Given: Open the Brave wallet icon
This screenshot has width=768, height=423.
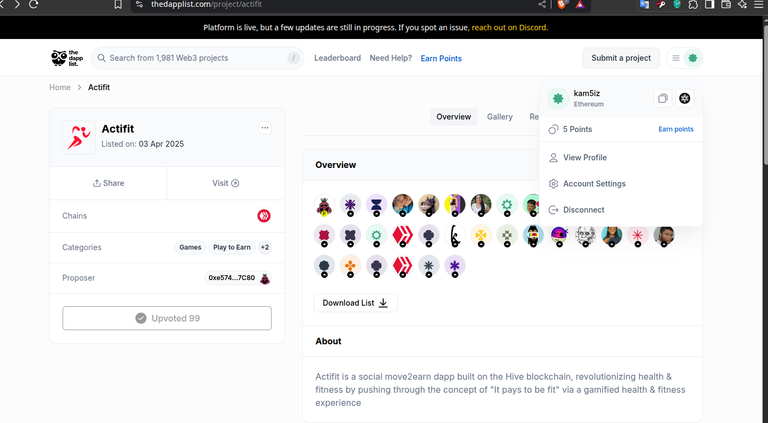Looking at the screenshot, I should [x=726, y=4].
